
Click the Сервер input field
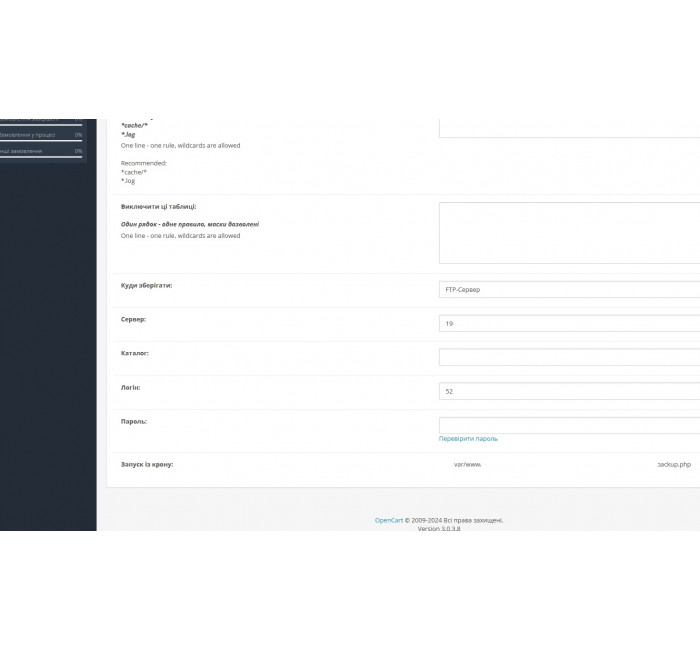(569, 323)
